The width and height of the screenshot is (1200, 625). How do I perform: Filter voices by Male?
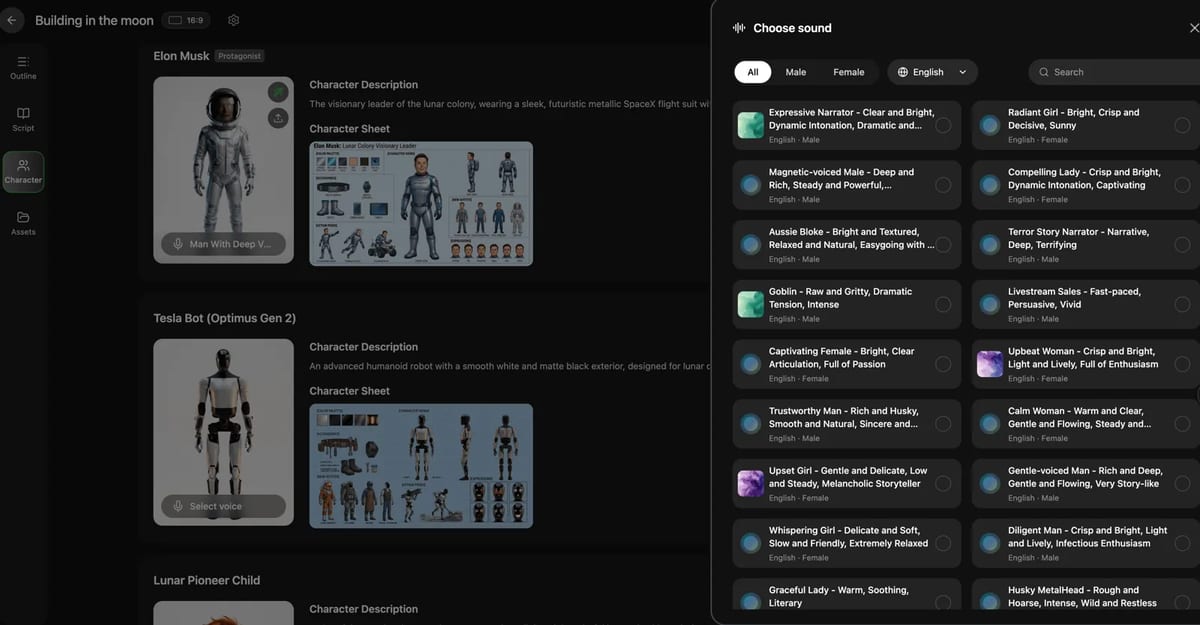click(x=796, y=72)
